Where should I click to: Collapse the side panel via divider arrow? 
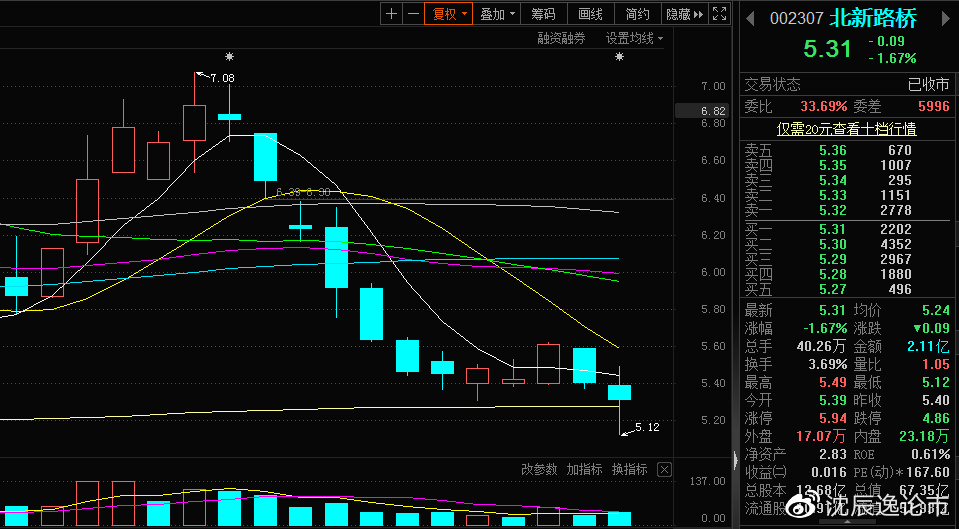point(736,460)
